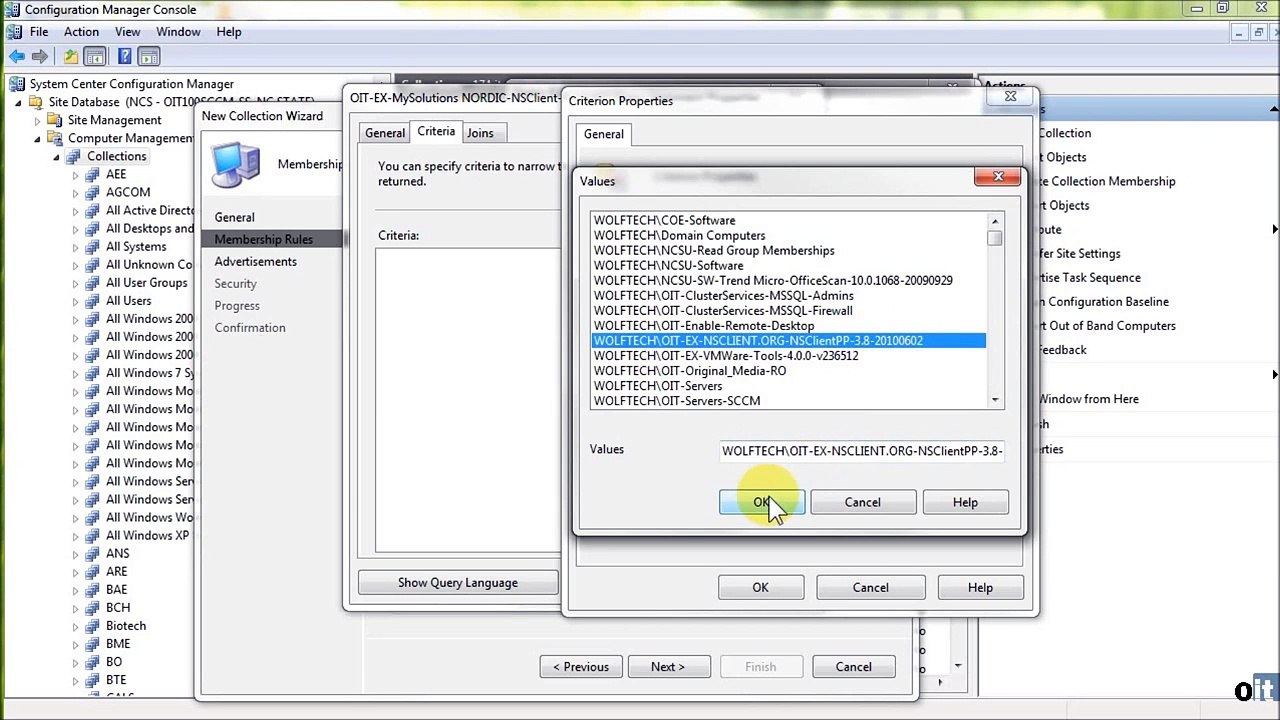The image size is (1280, 720).
Task: Expand the Biotech collection node
Action: [x=75, y=626]
